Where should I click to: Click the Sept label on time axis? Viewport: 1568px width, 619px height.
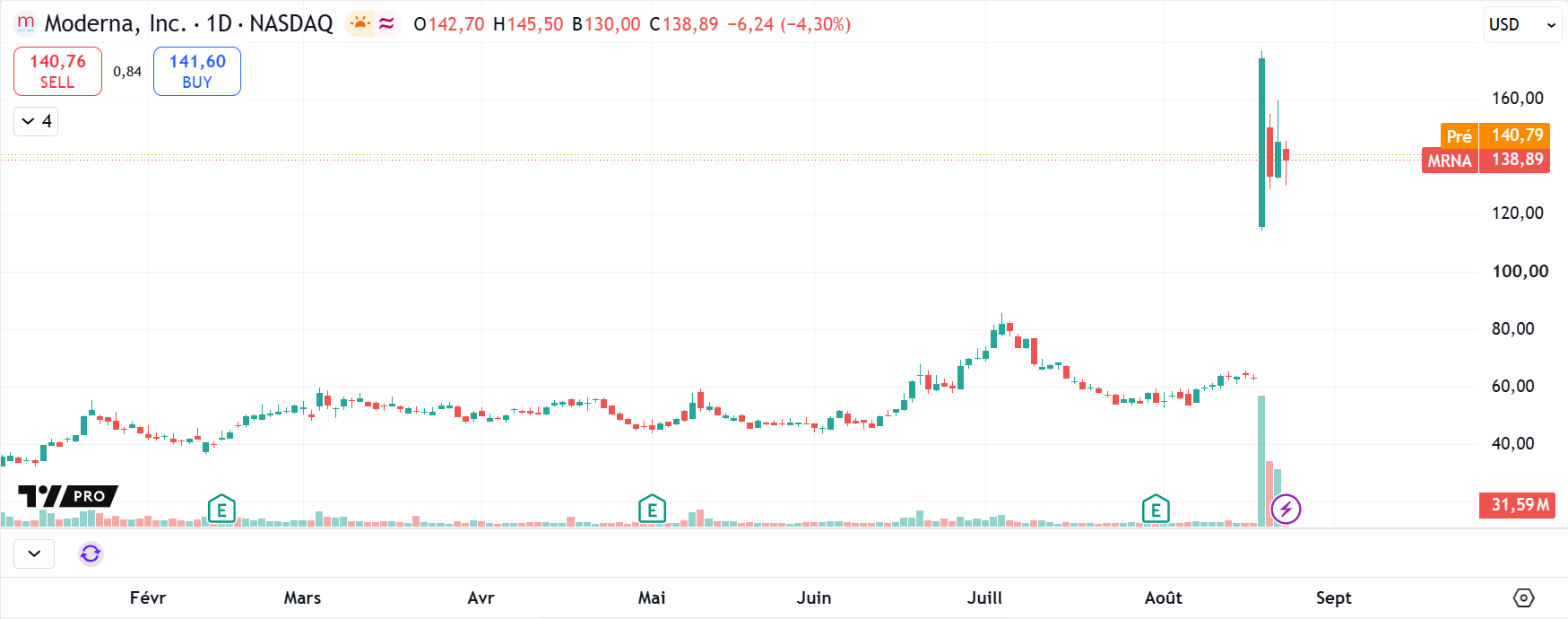tap(1334, 597)
